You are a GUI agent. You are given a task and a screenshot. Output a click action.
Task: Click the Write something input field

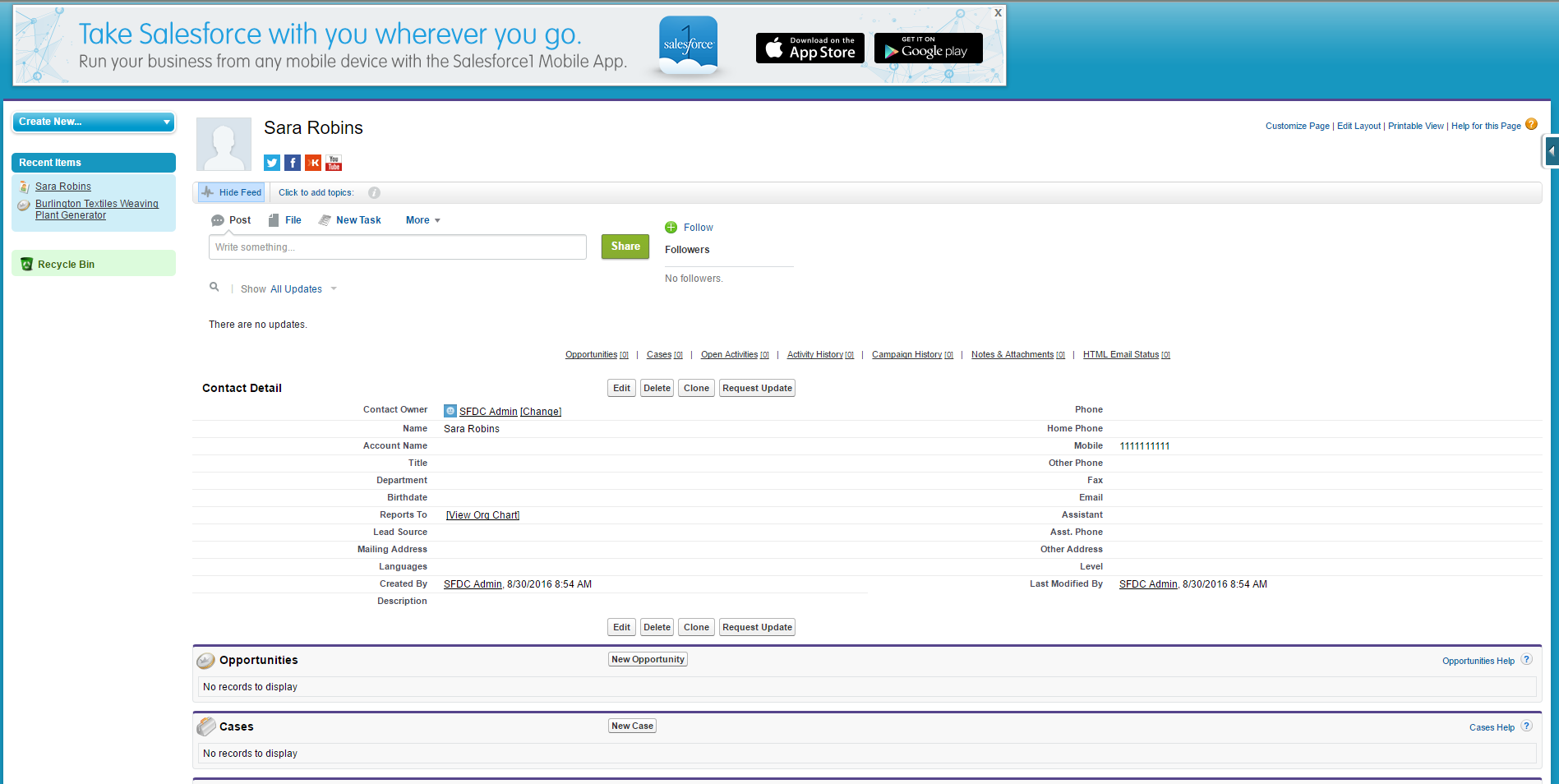point(398,247)
